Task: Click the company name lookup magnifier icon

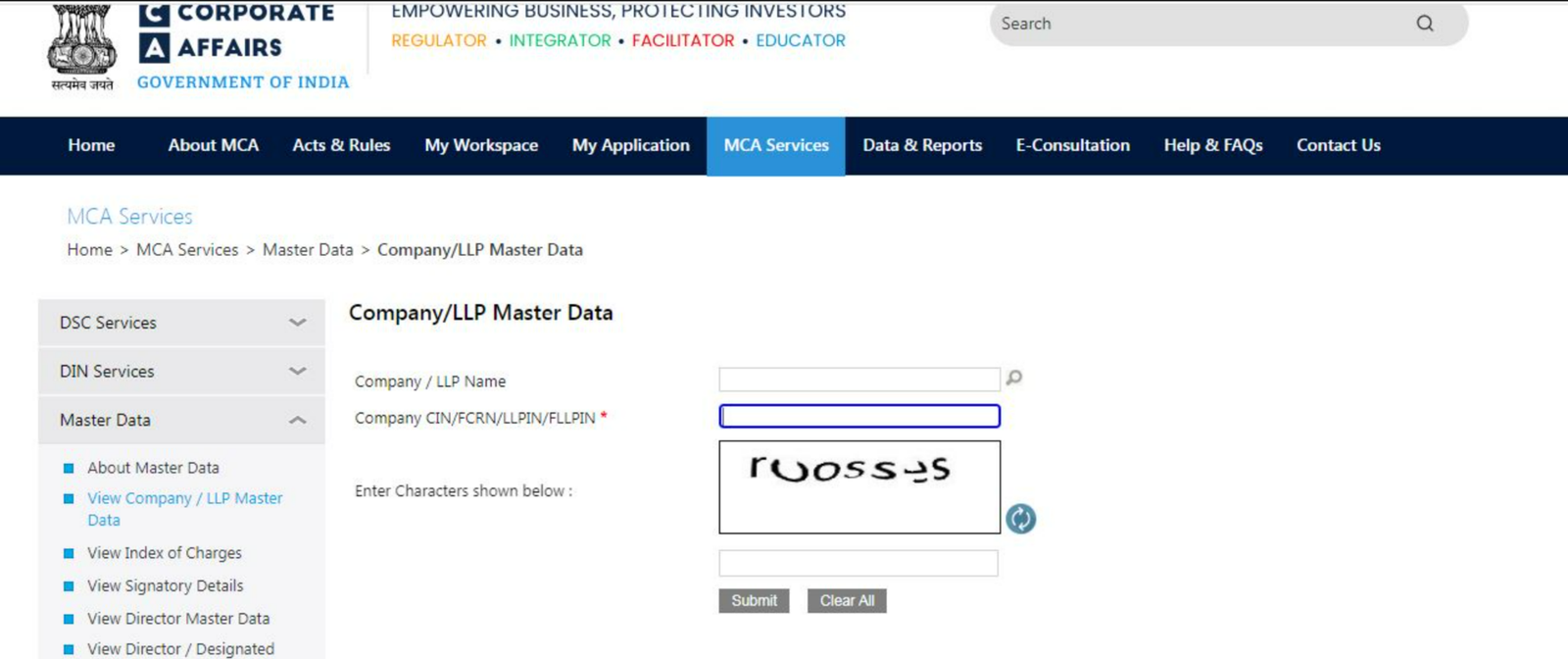Action: (x=1014, y=378)
